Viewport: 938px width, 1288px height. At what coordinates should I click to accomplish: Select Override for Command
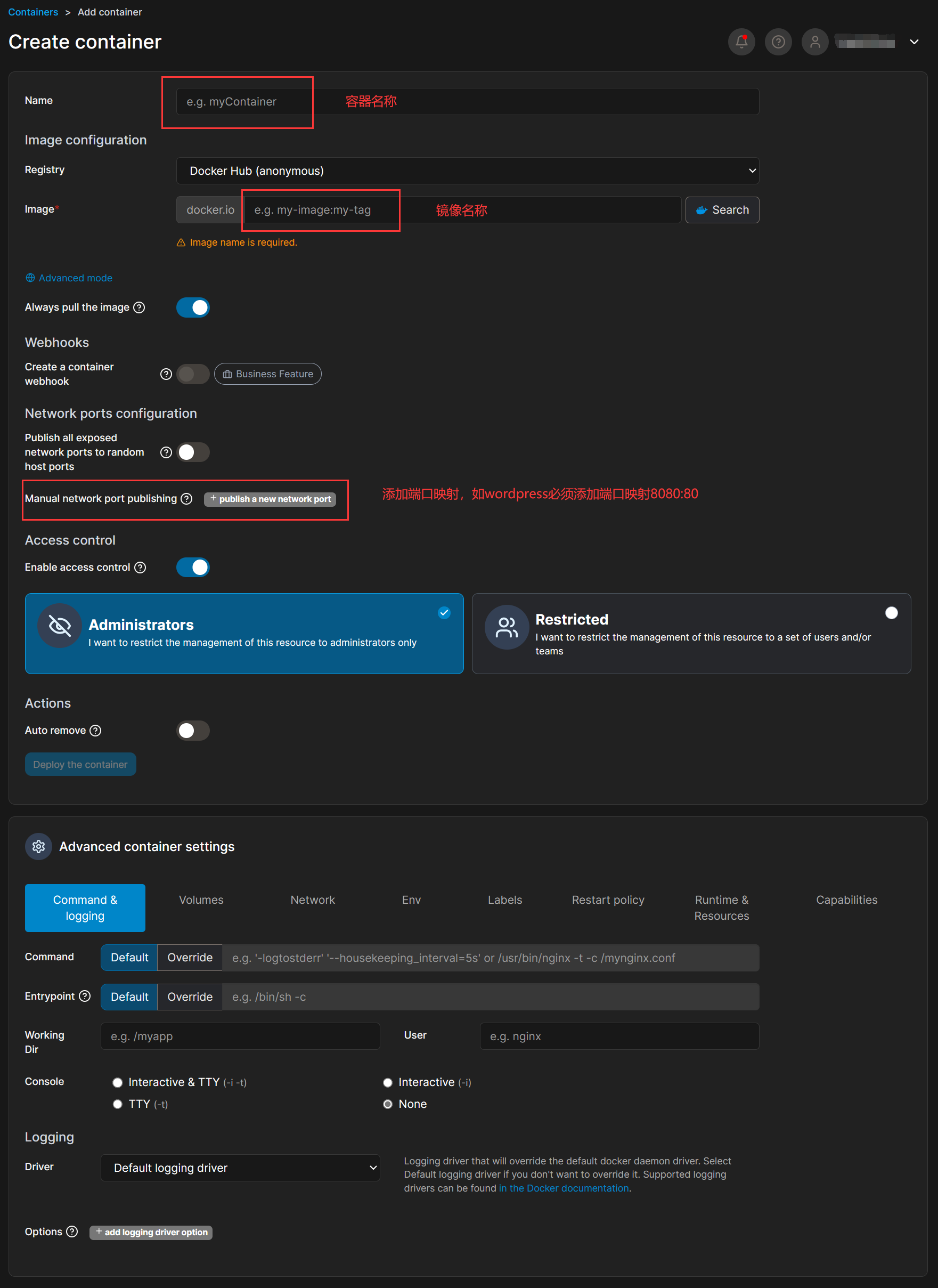(x=190, y=958)
